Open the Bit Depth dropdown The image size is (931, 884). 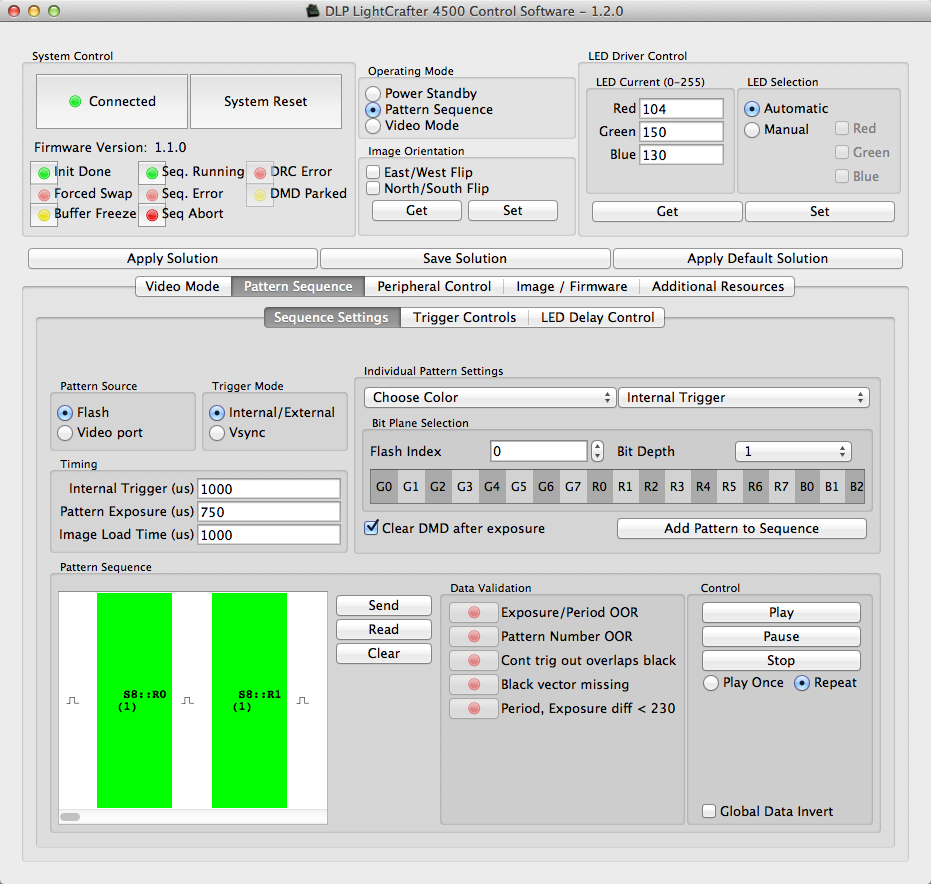[x=793, y=451]
